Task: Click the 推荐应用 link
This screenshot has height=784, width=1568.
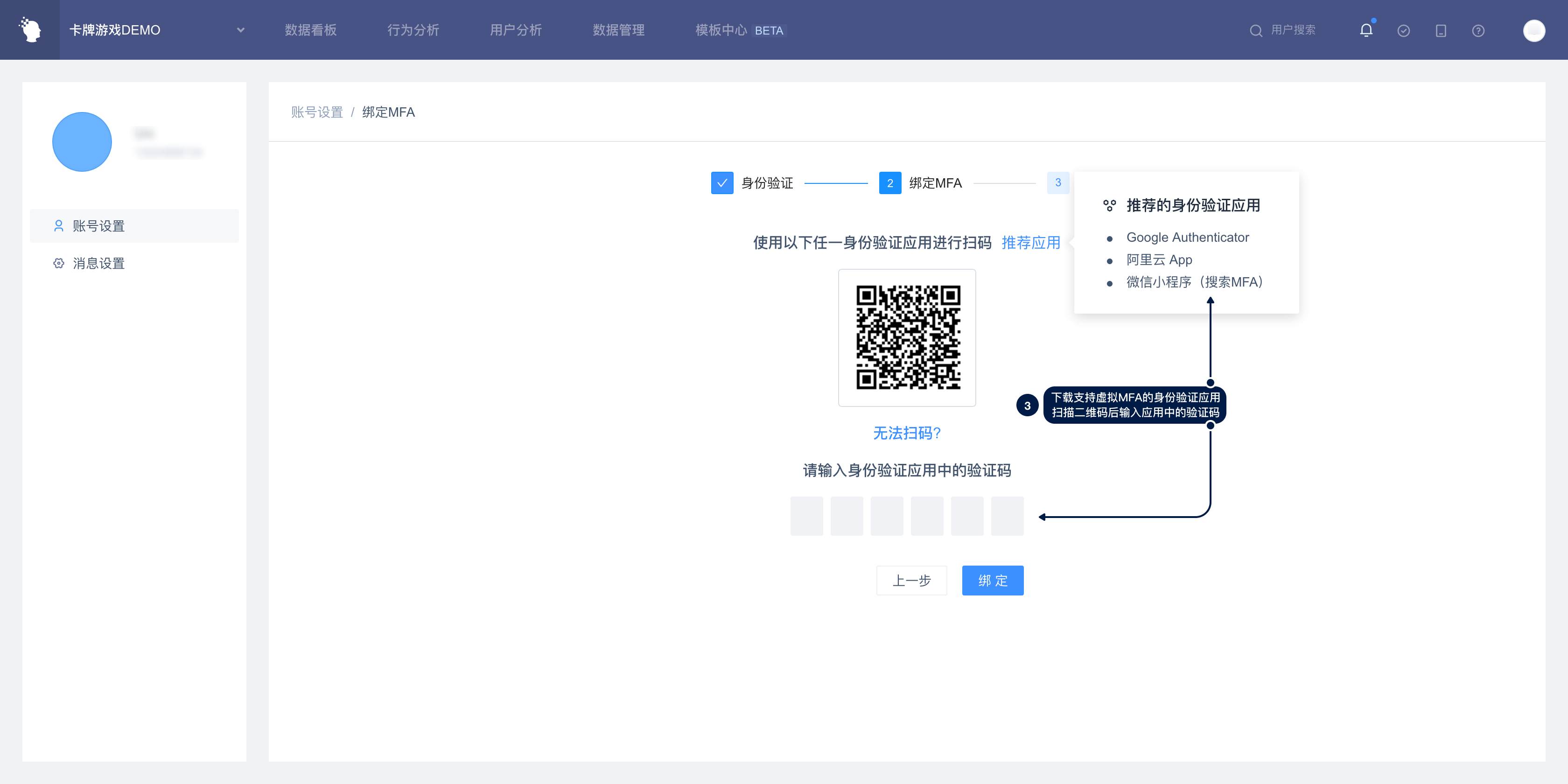Action: coord(1030,243)
